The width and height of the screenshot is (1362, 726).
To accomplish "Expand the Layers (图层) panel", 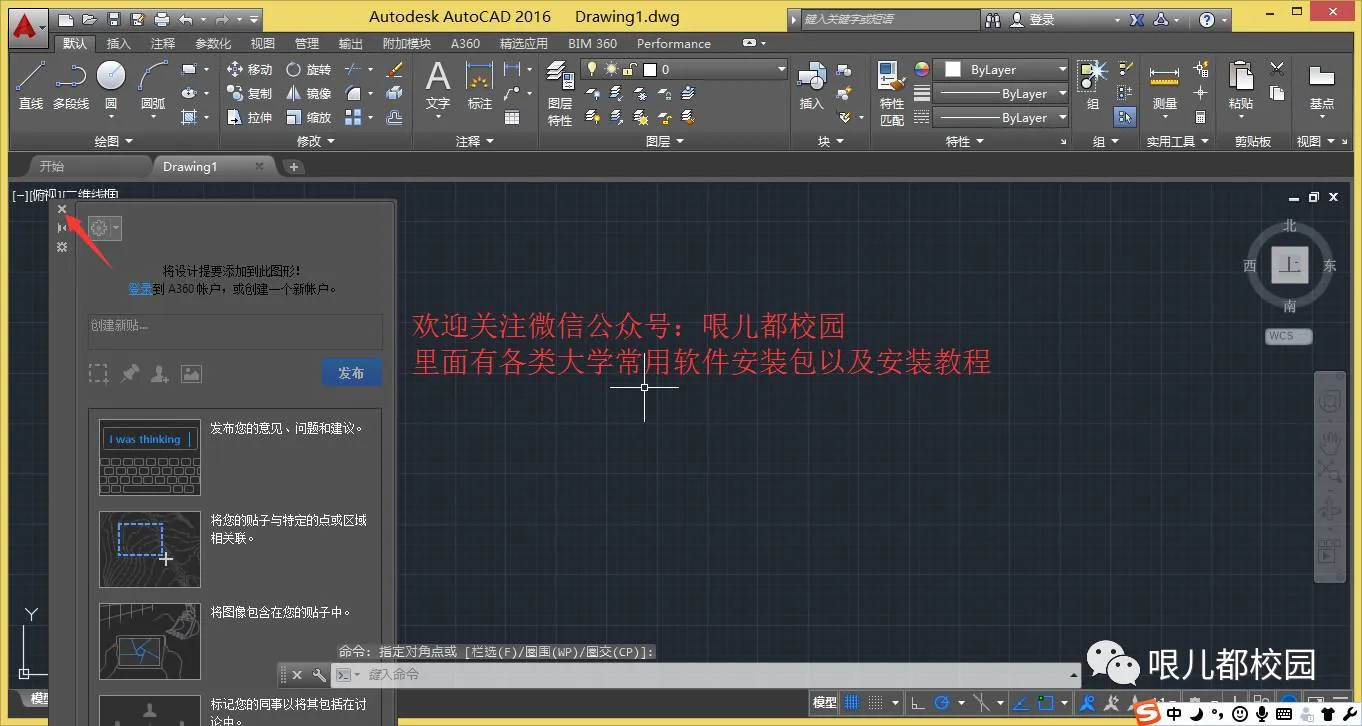I will click(x=665, y=142).
